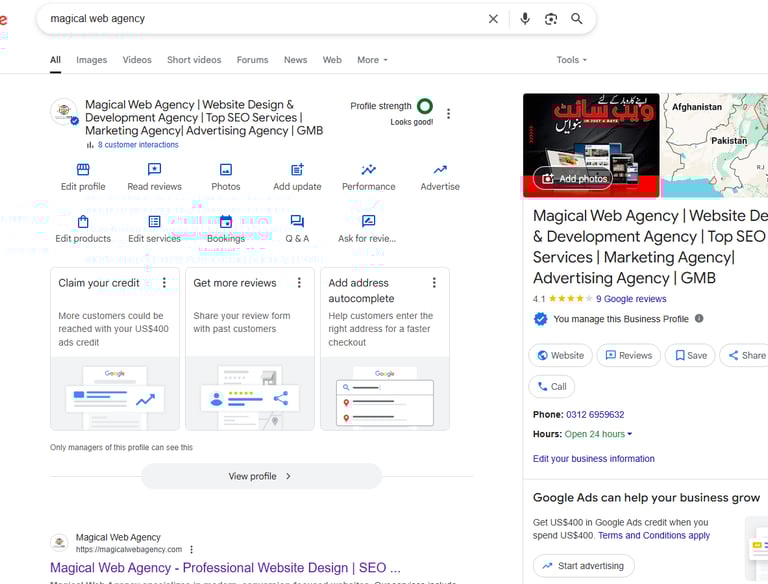This screenshot has height=584, width=768.
Task: Open the Pakistan map thumbnail
Action: point(715,146)
